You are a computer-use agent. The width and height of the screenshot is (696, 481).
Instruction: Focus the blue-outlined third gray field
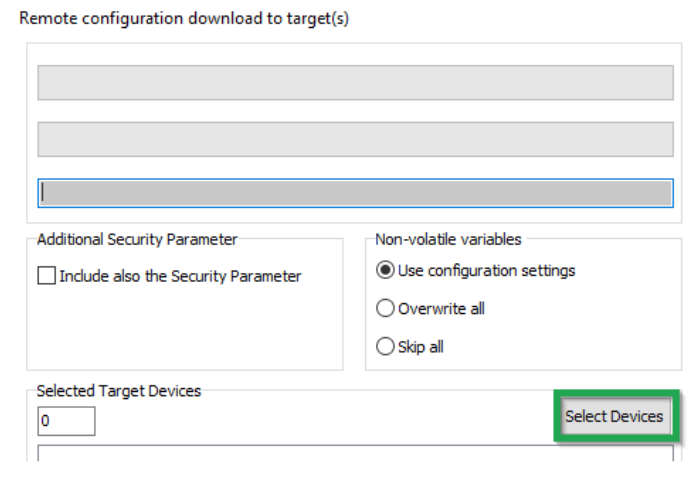355,193
